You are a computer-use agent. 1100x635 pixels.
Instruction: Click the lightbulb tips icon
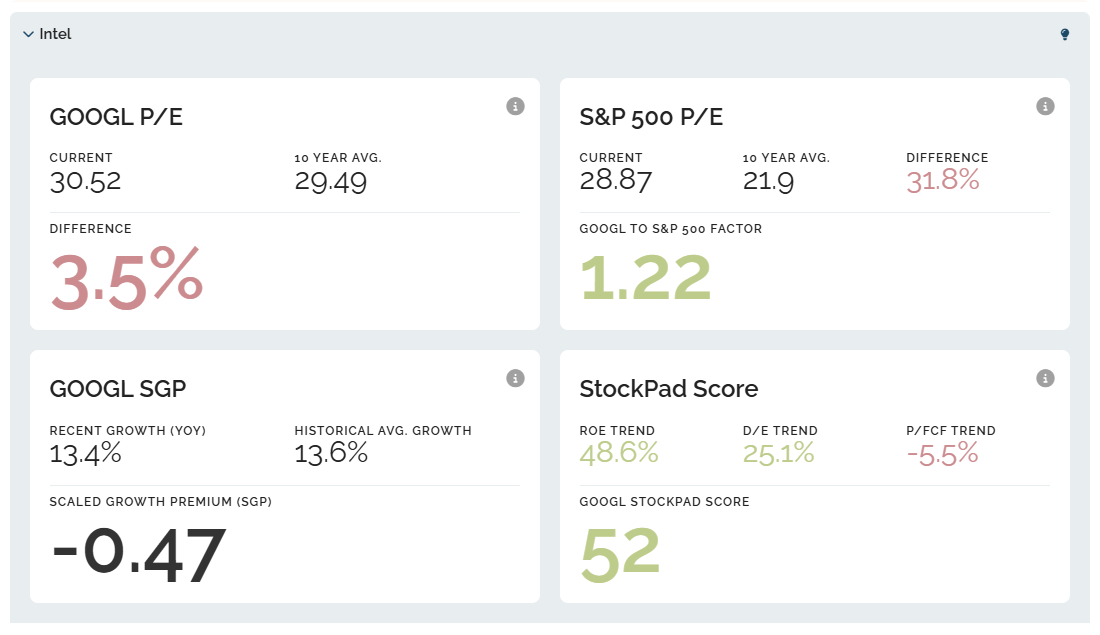pyautogui.click(x=1065, y=34)
